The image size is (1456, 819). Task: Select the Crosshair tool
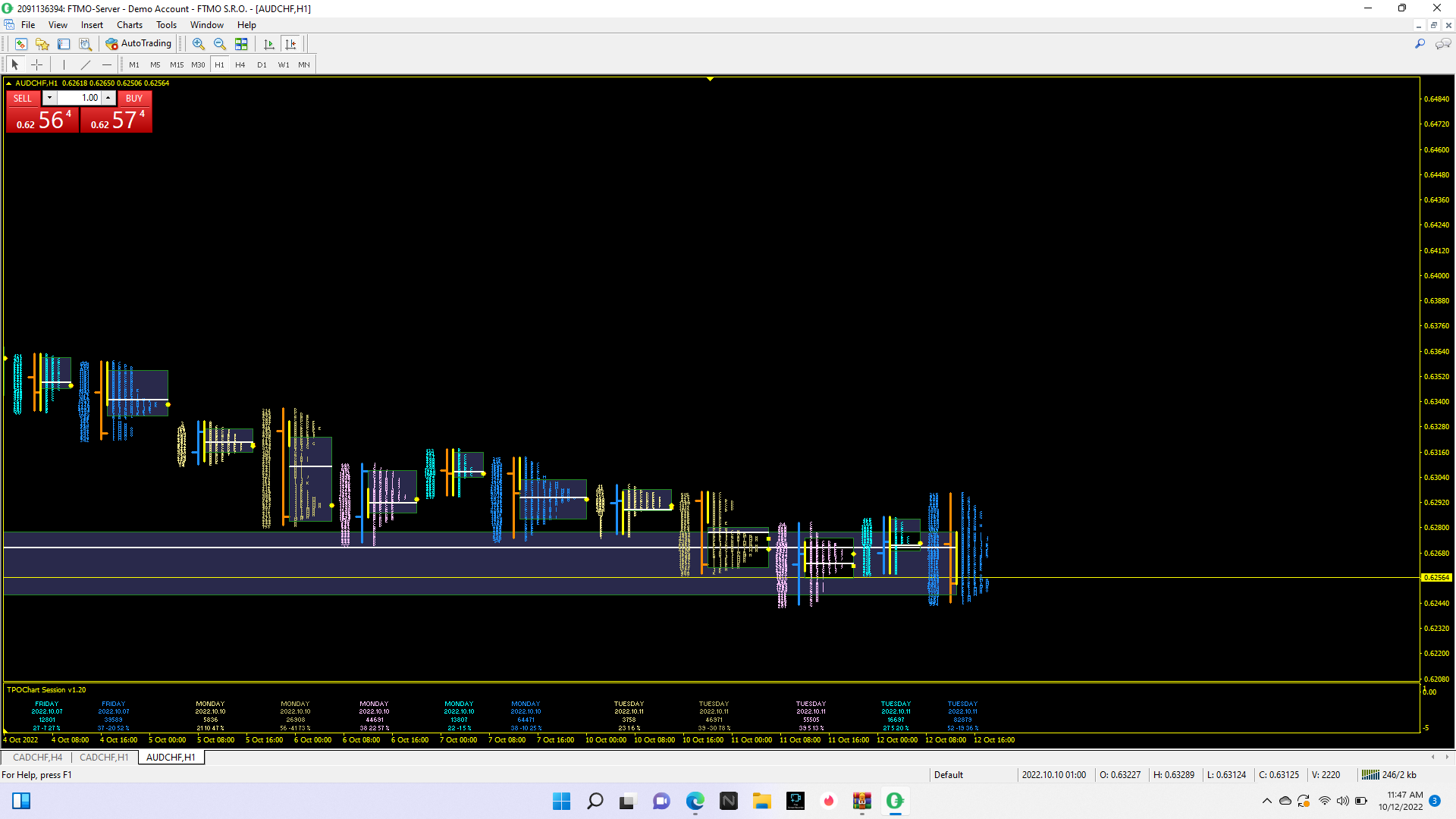(x=36, y=64)
